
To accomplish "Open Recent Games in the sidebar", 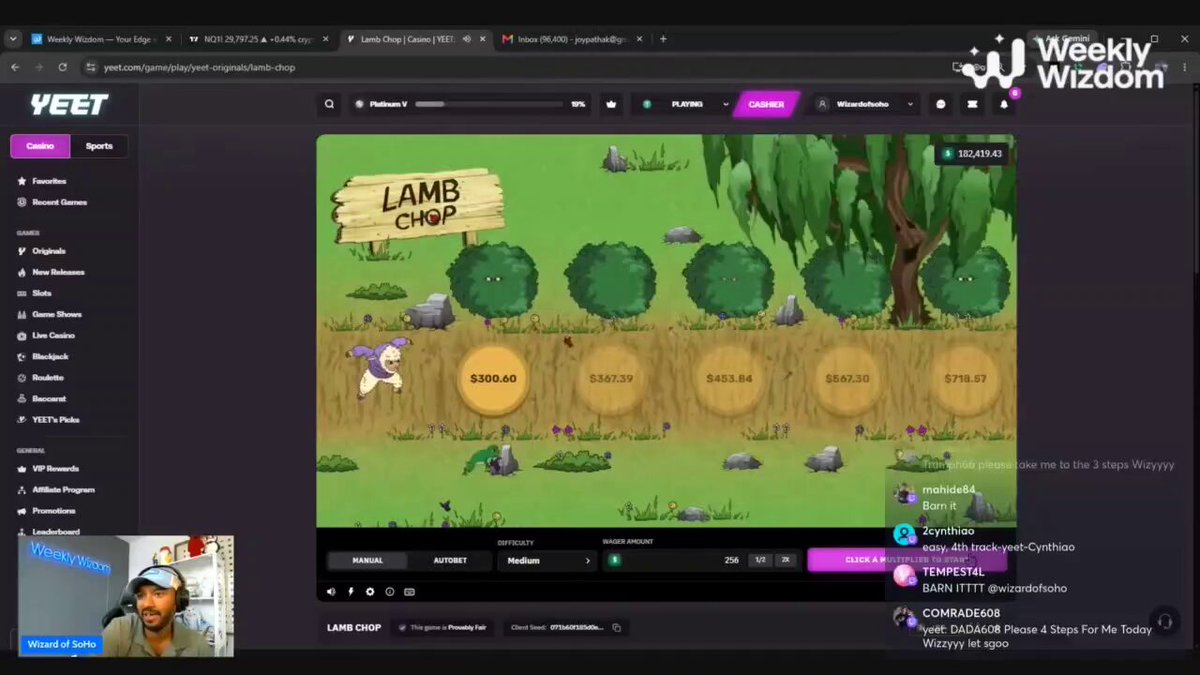I will coord(59,202).
